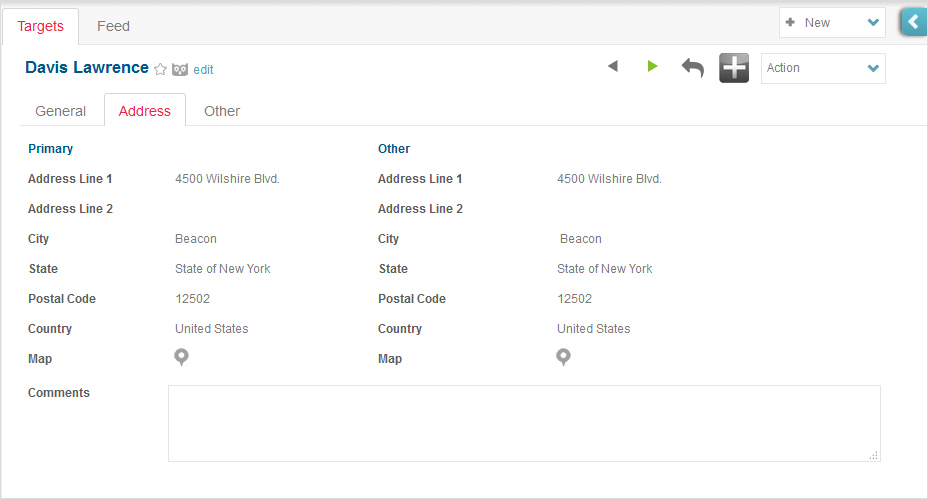The height and width of the screenshot is (499, 928).
Task: Go to next record with green arrow
Action: click(x=652, y=66)
